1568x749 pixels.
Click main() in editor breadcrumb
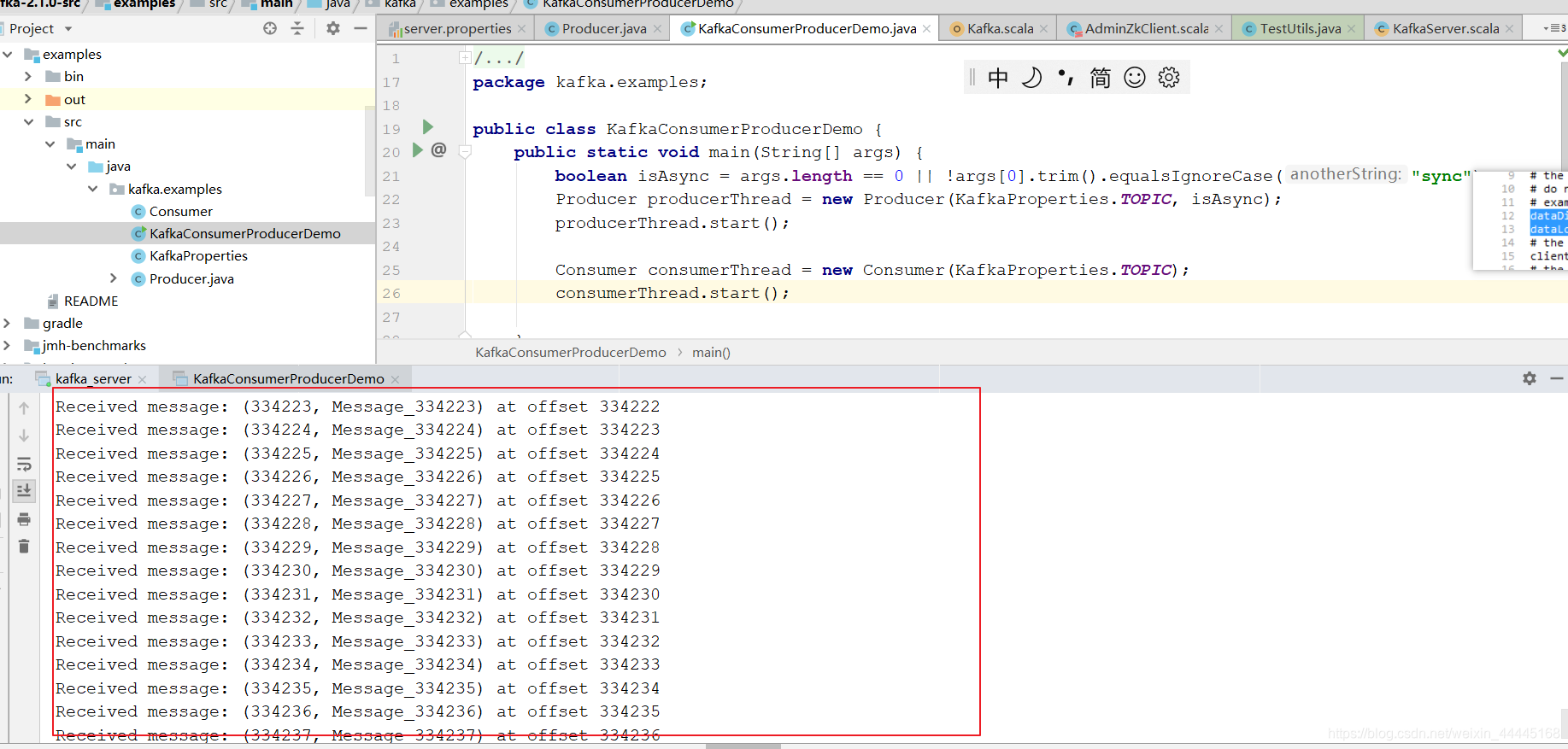(711, 352)
